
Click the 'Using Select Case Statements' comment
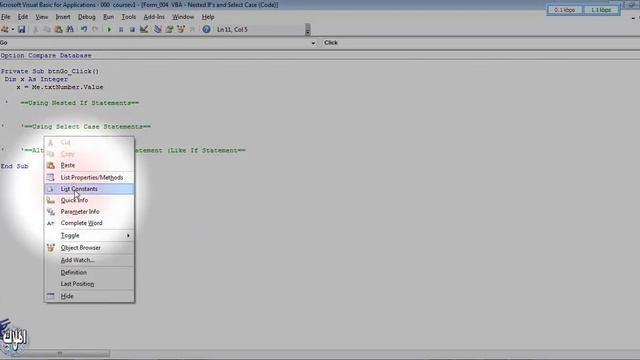pyautogui.click(x=86, y=127)
